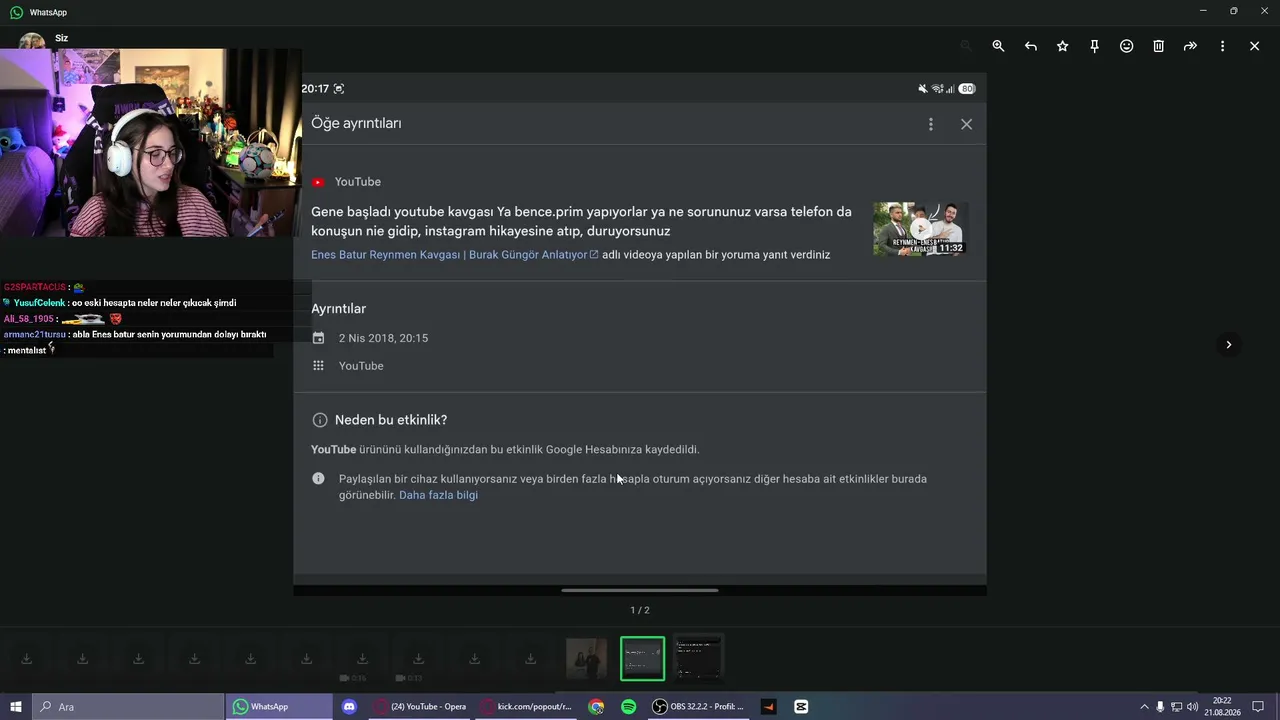Open three-dot menu beside Öğe ayrıntıları

pos(931,124)
